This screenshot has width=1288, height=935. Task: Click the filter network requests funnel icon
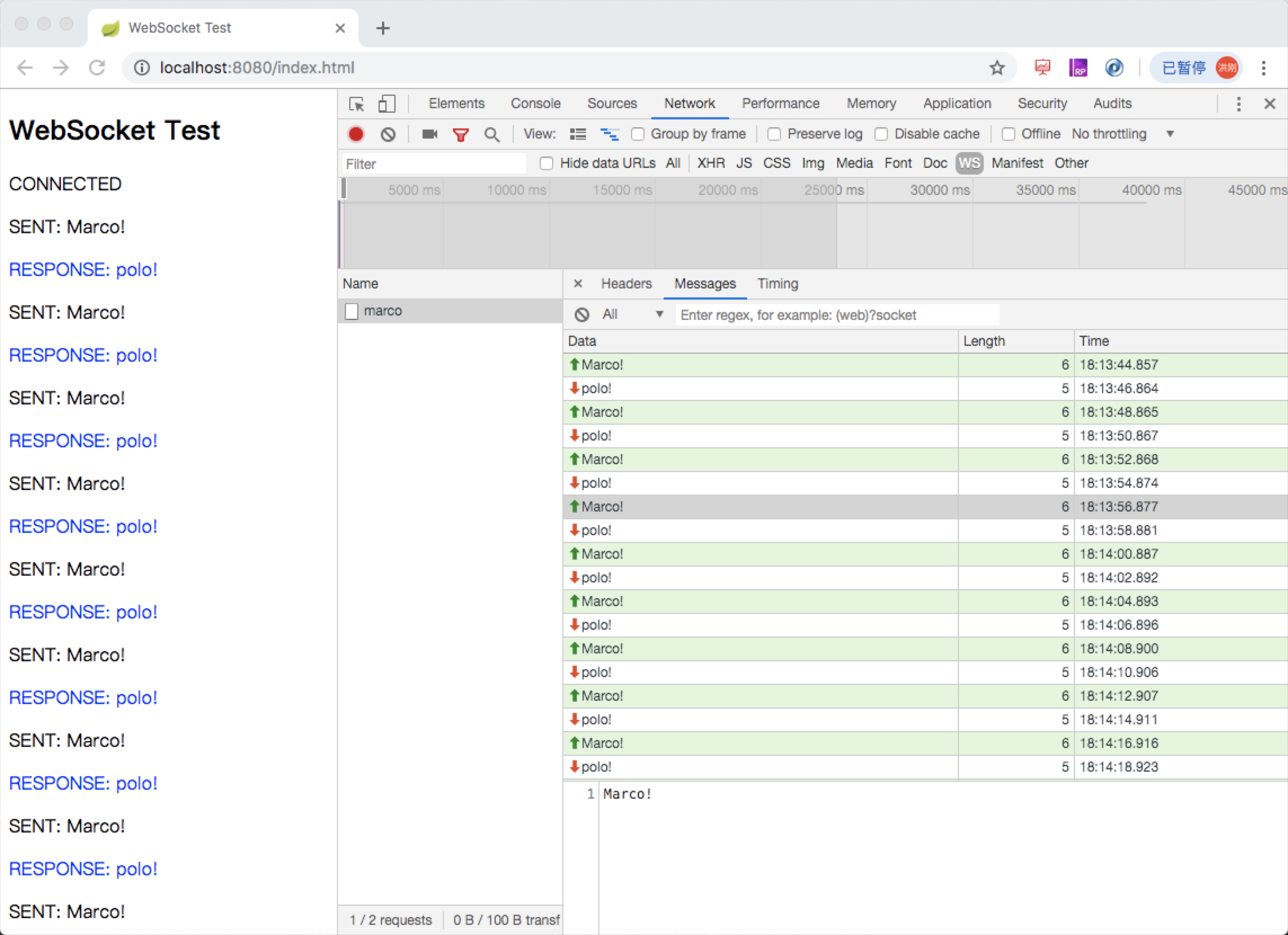click(x=462, y=134)
